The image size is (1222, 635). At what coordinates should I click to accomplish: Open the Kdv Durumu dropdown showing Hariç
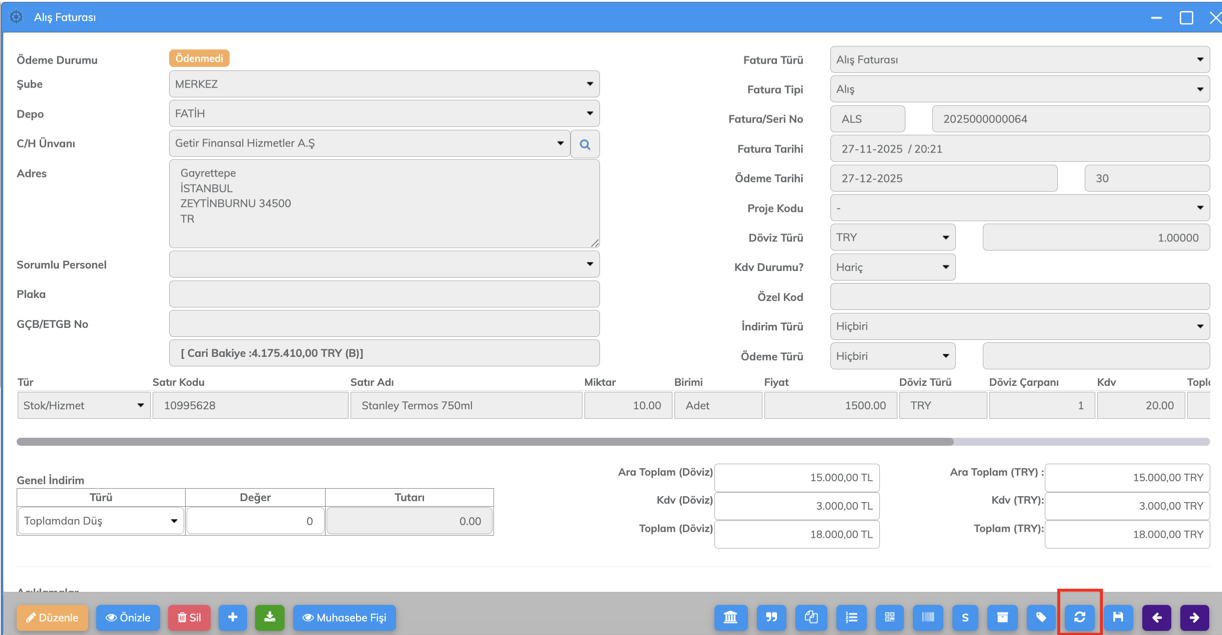point(892,267)
